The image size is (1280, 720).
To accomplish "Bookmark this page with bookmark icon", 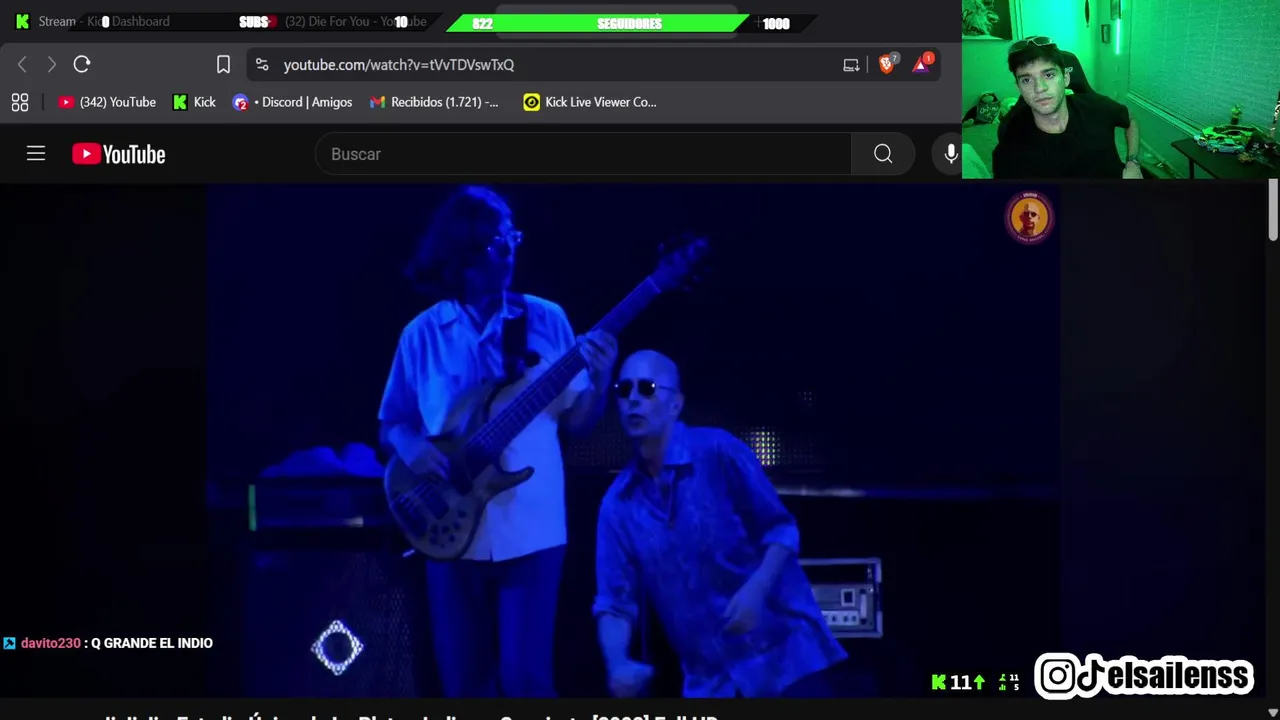I will (223, 64).
